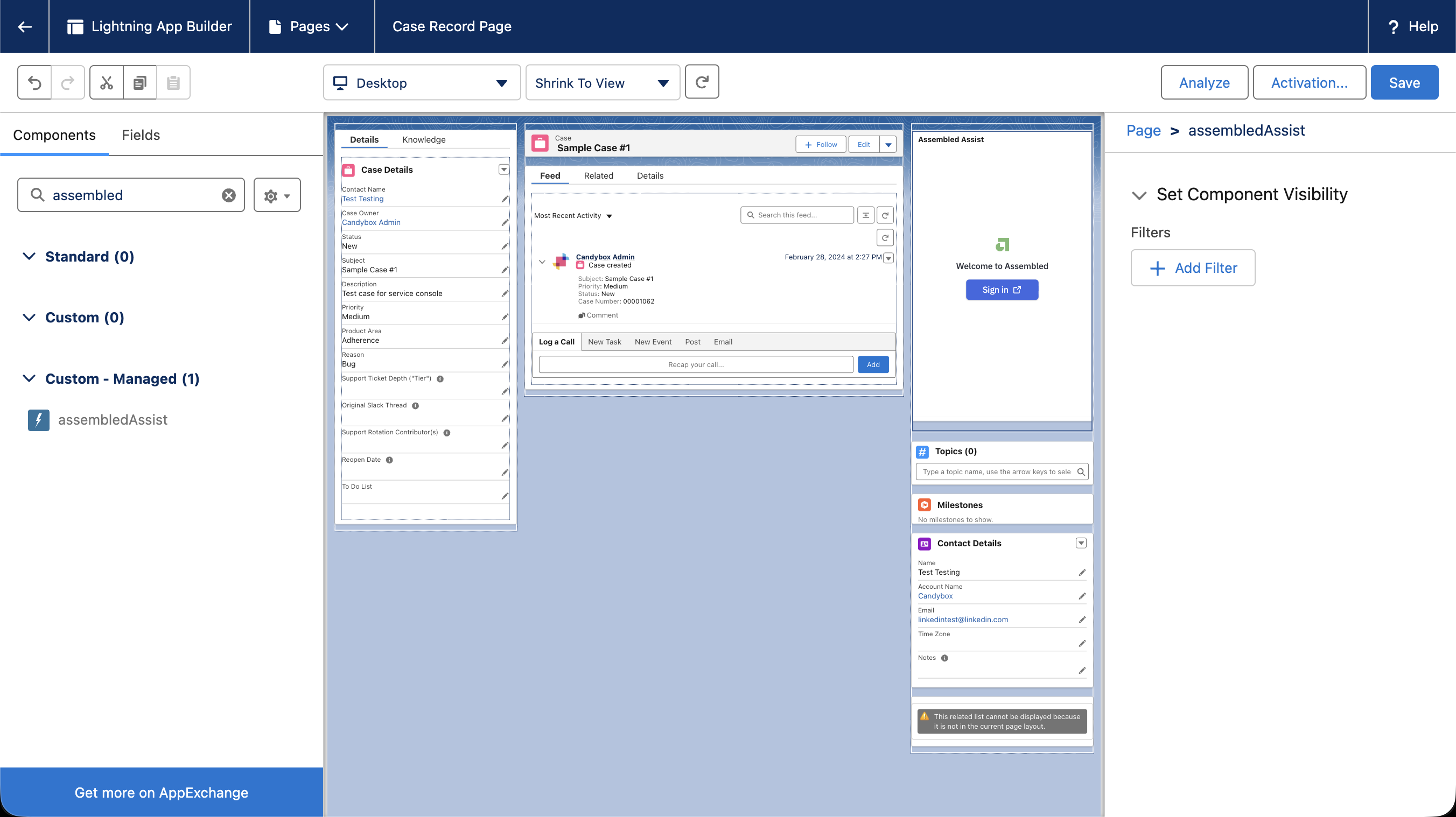The image size is (1456, 817).
Task: Edit the Priority field pencil
Action: click(505, 317)
